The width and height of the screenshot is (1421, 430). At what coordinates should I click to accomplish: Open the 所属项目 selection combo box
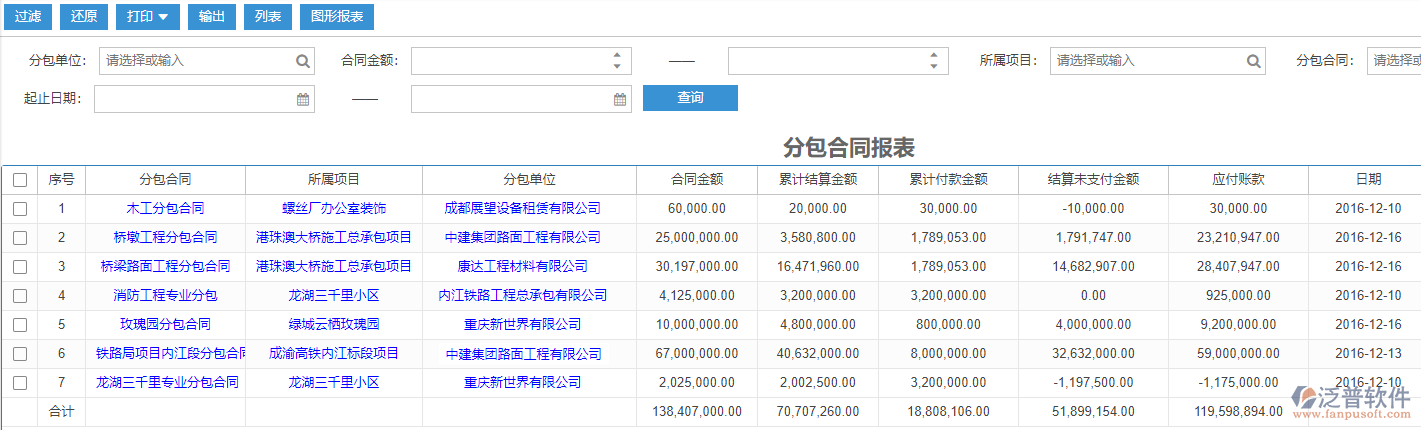click(1145, 61)
